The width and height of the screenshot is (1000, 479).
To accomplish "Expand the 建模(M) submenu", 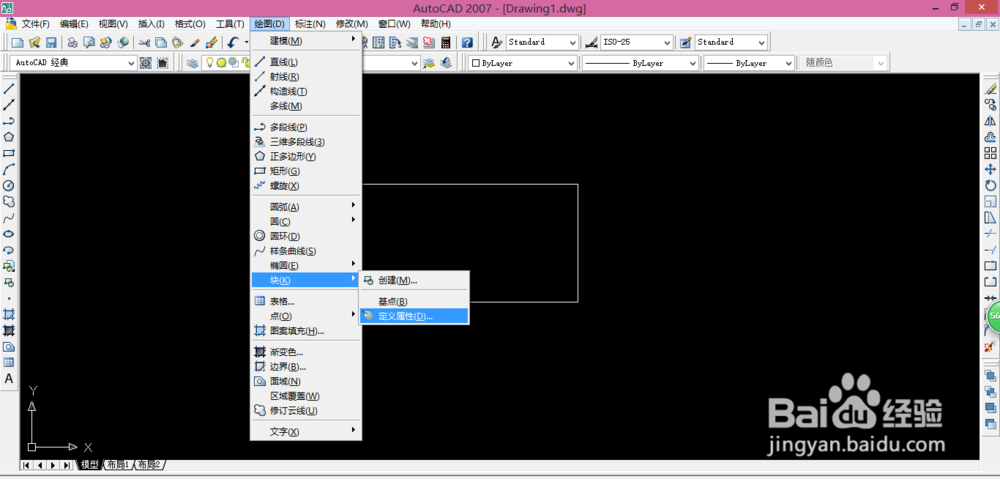I will (x=306, y=41).
